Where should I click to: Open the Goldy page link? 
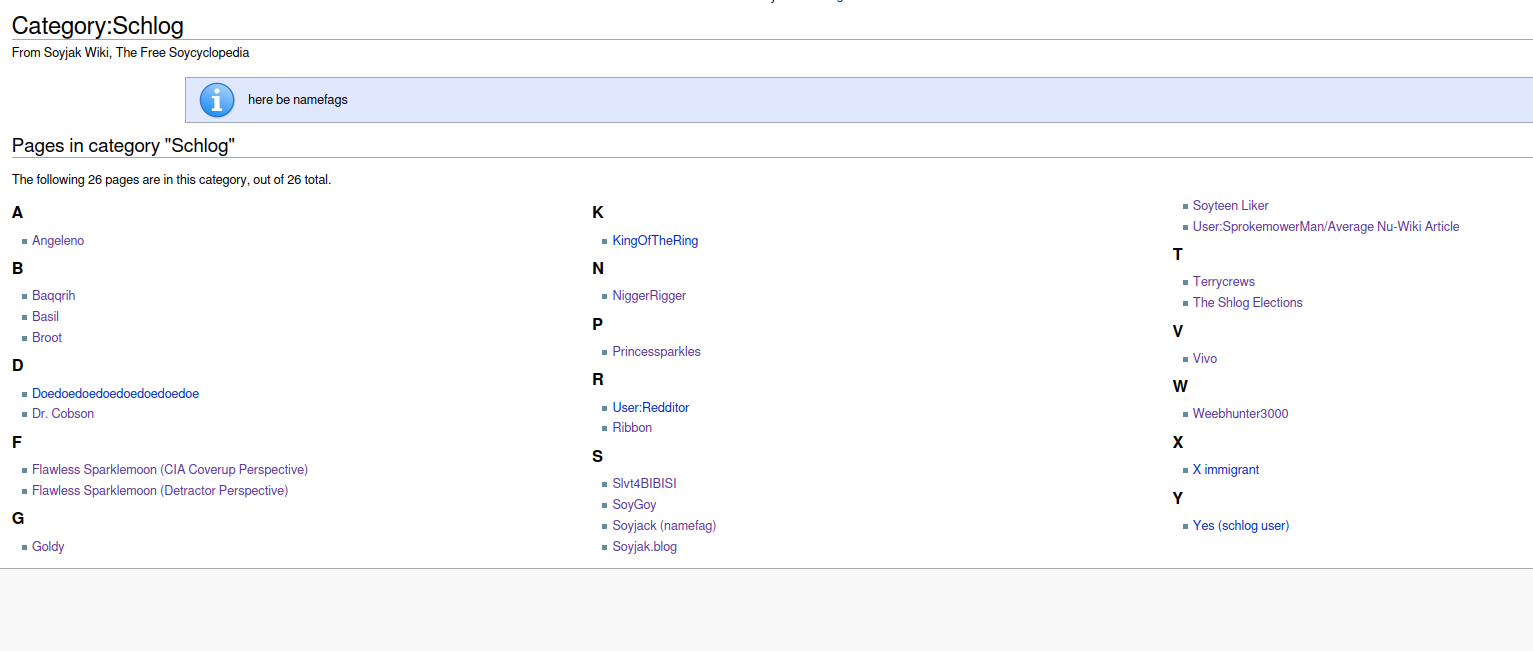(48, 547)
